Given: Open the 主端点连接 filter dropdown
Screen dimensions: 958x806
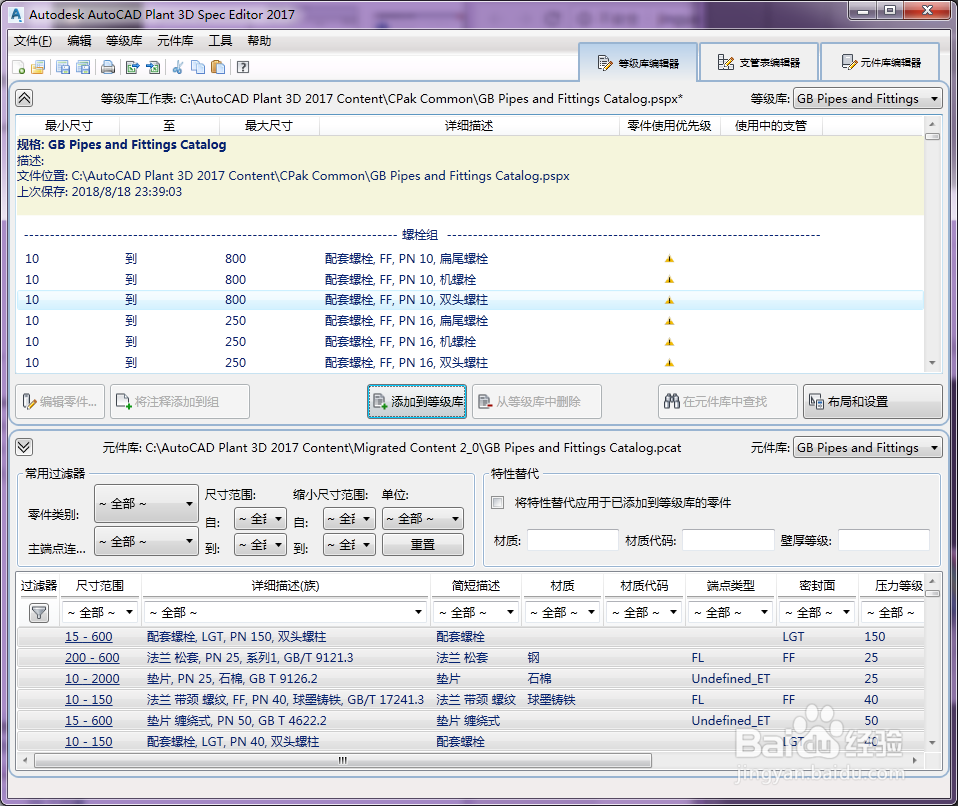Looking at the screenshot, I should [x=146, y=541].
